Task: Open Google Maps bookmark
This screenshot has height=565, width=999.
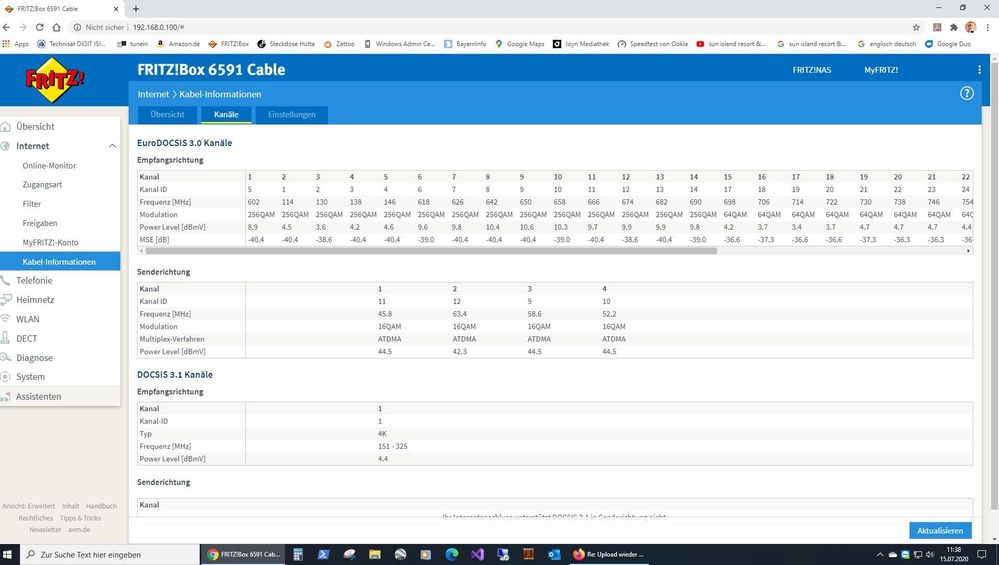Action: tap(520, 44)
